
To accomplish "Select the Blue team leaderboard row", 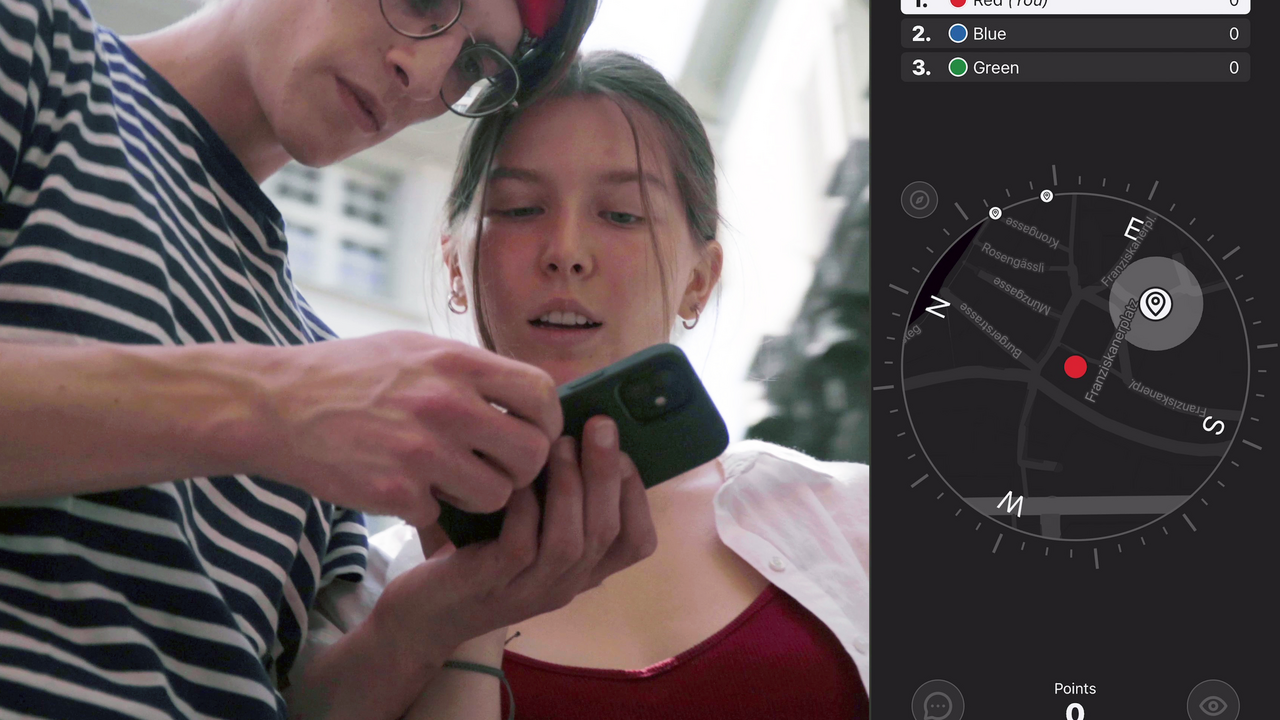I will [x=1075, y=34].
